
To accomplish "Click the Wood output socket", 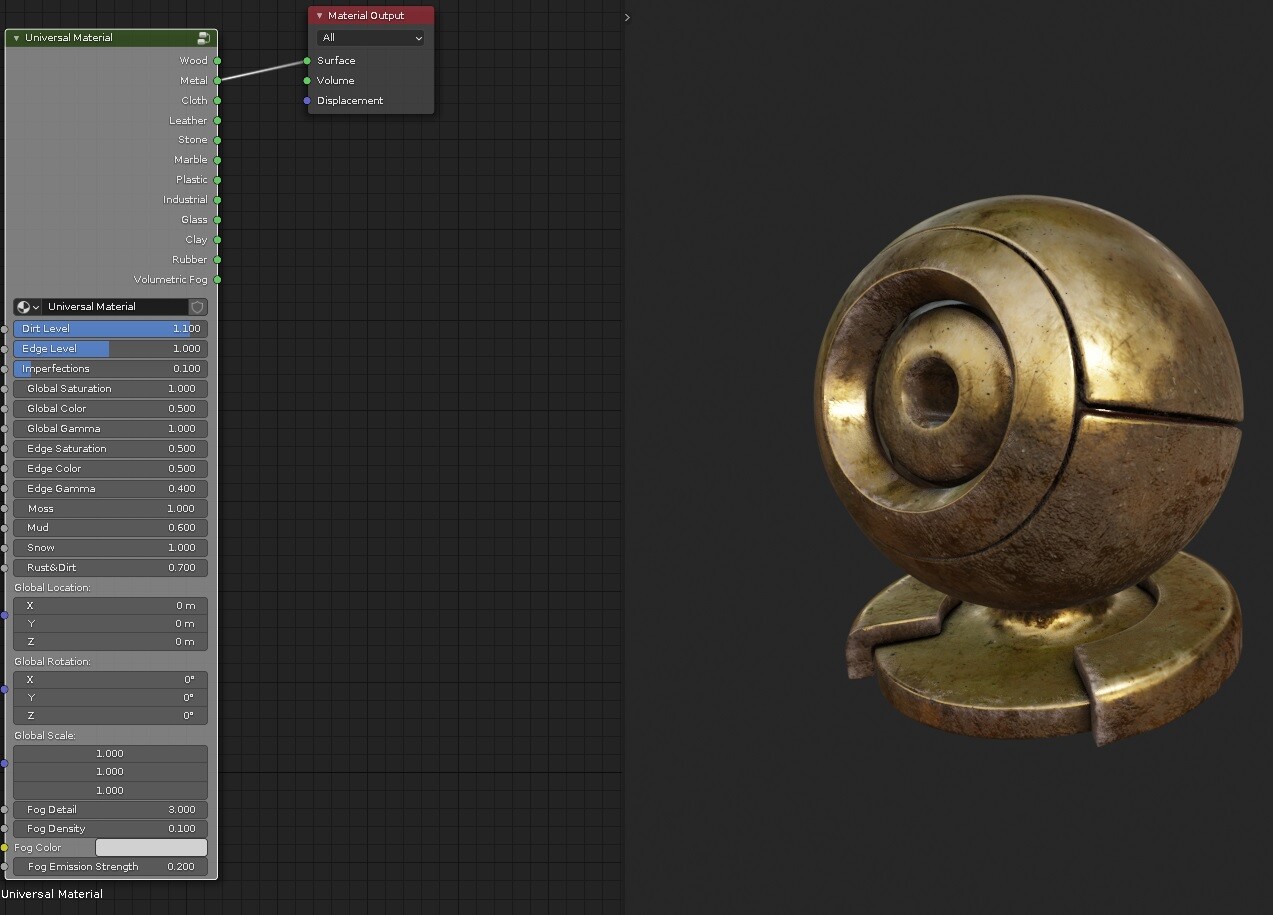I will pos(218,60).
